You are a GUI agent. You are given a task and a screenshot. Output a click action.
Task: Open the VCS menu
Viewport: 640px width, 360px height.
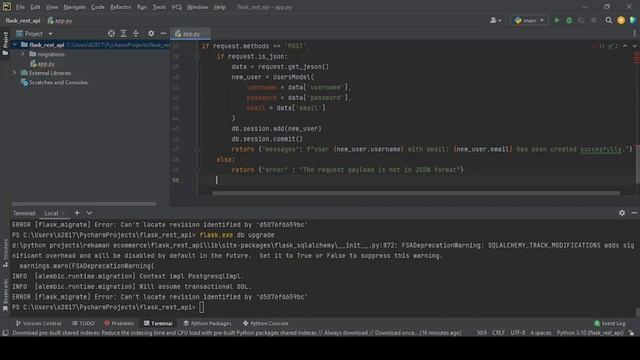click(176, 7)
